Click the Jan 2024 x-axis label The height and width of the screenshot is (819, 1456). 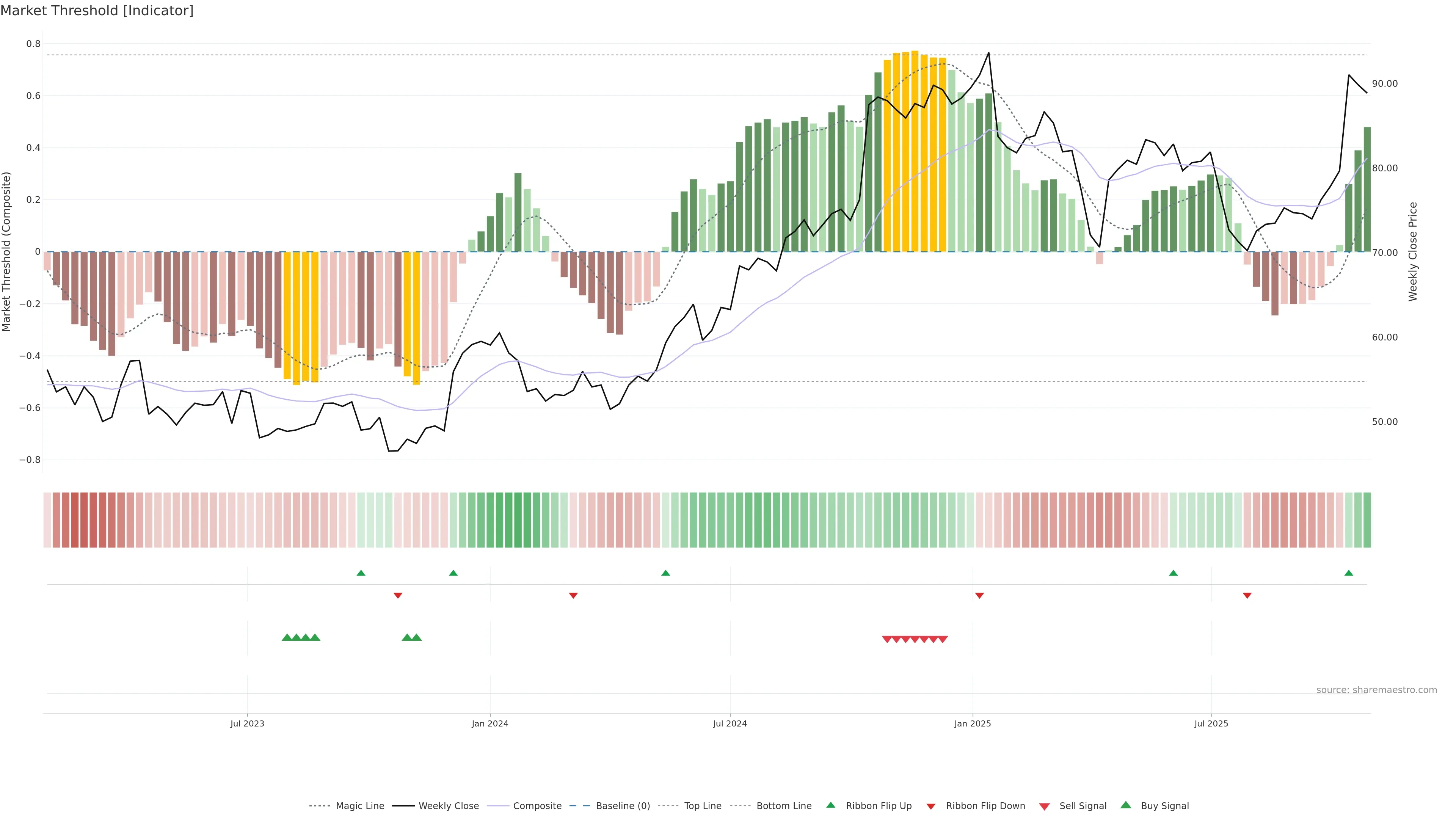[490, 723]
